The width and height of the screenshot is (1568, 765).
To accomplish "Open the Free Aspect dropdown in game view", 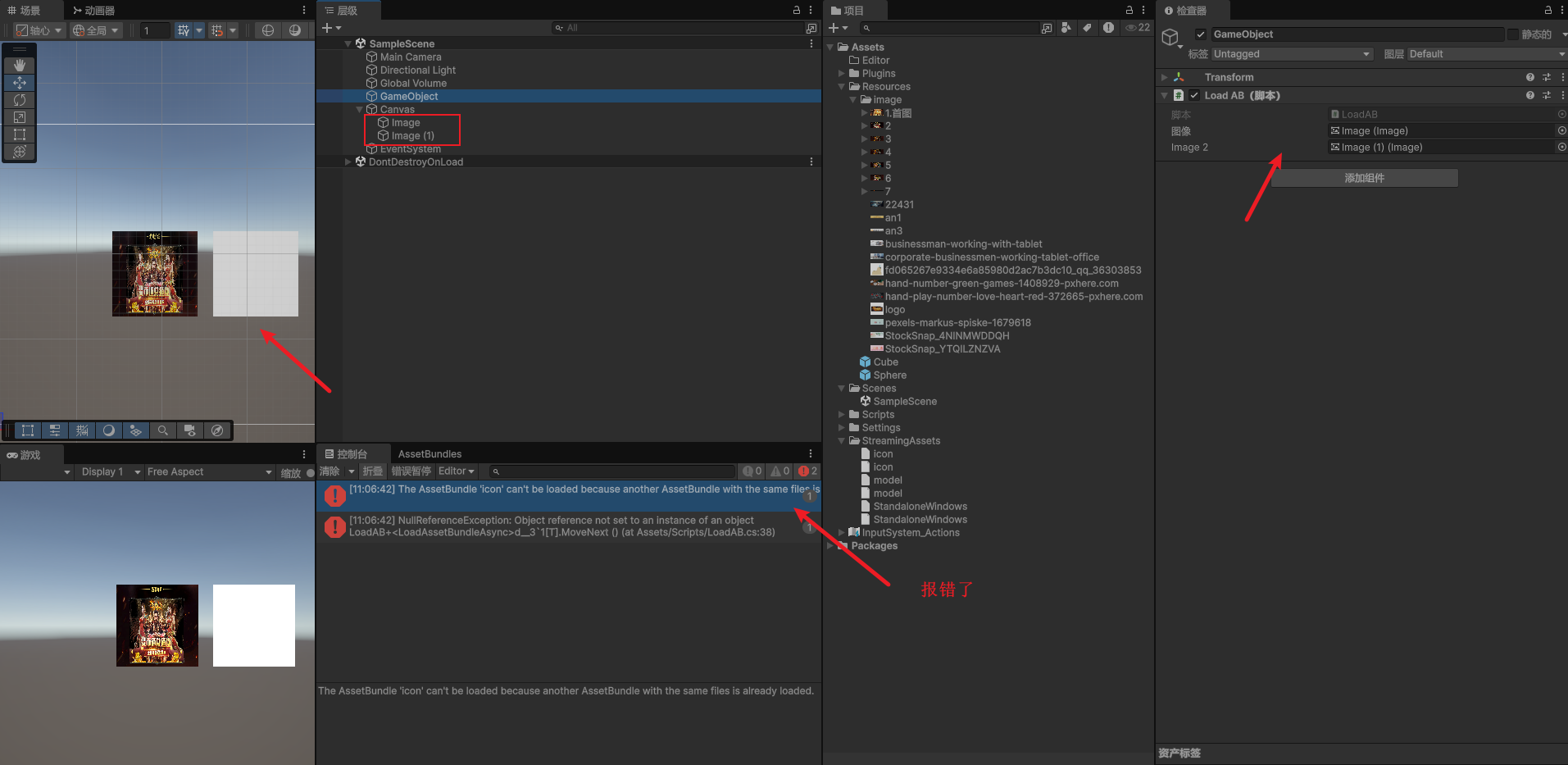I will [x=209, y=471].
